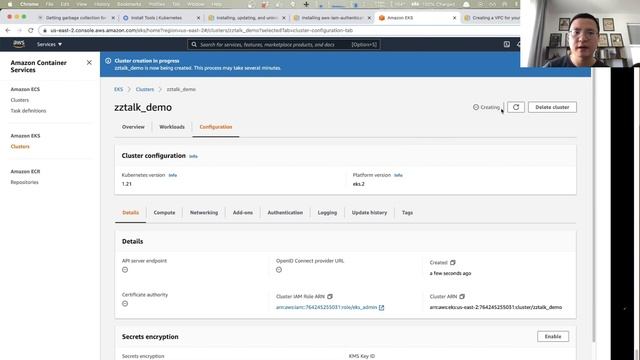Copy the Cluster ARN icon

click(462, 296)
